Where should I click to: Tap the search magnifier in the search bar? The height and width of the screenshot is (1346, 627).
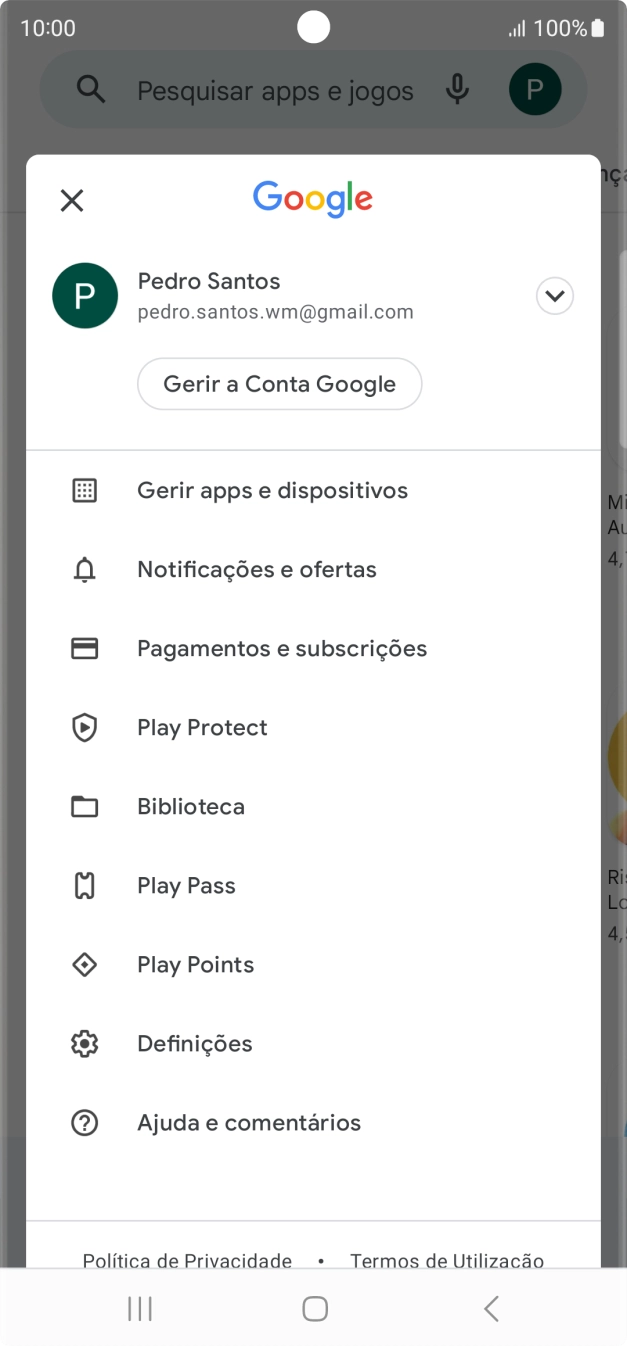coord(91,89)
